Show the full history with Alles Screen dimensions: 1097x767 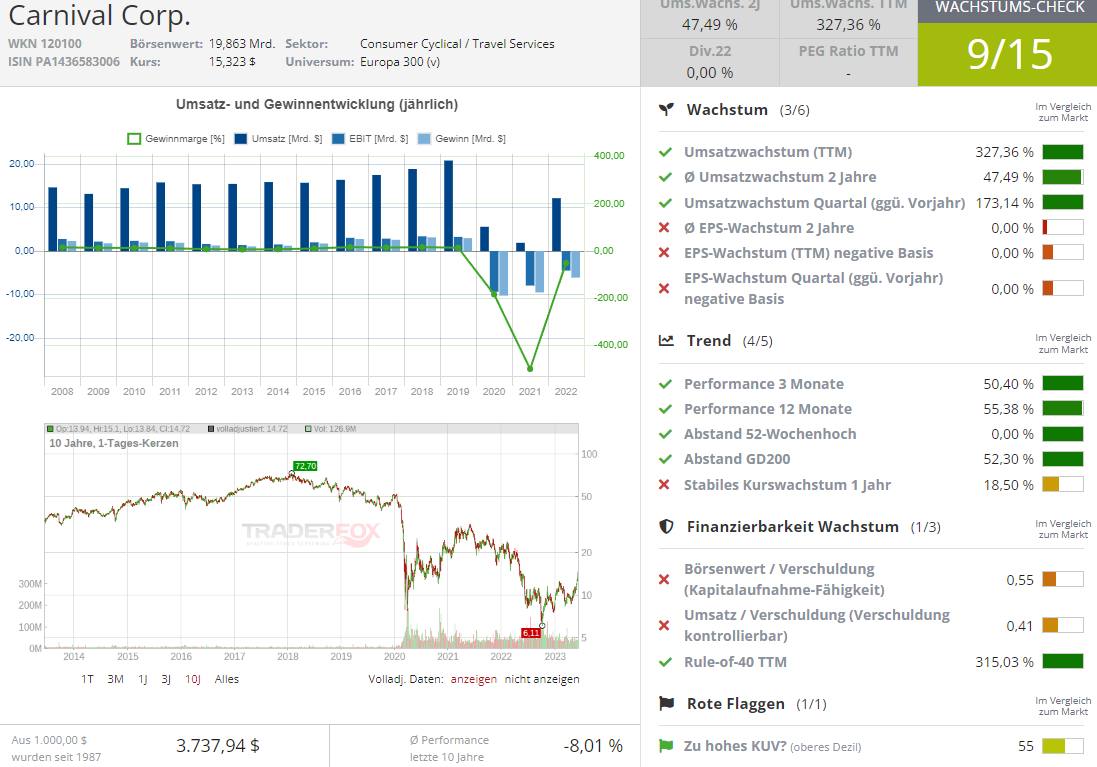tap(227, 679)
